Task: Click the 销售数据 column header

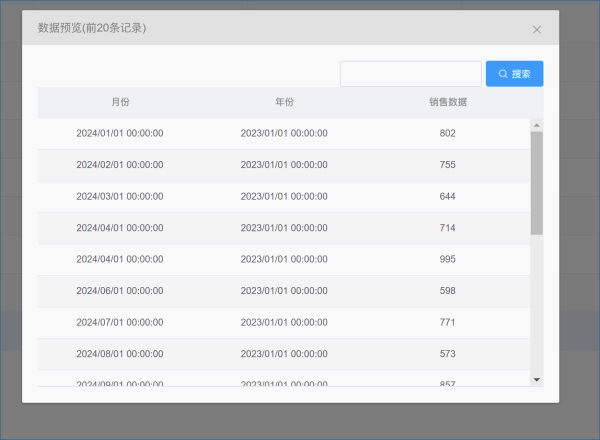Action: (x=448, y=102)
